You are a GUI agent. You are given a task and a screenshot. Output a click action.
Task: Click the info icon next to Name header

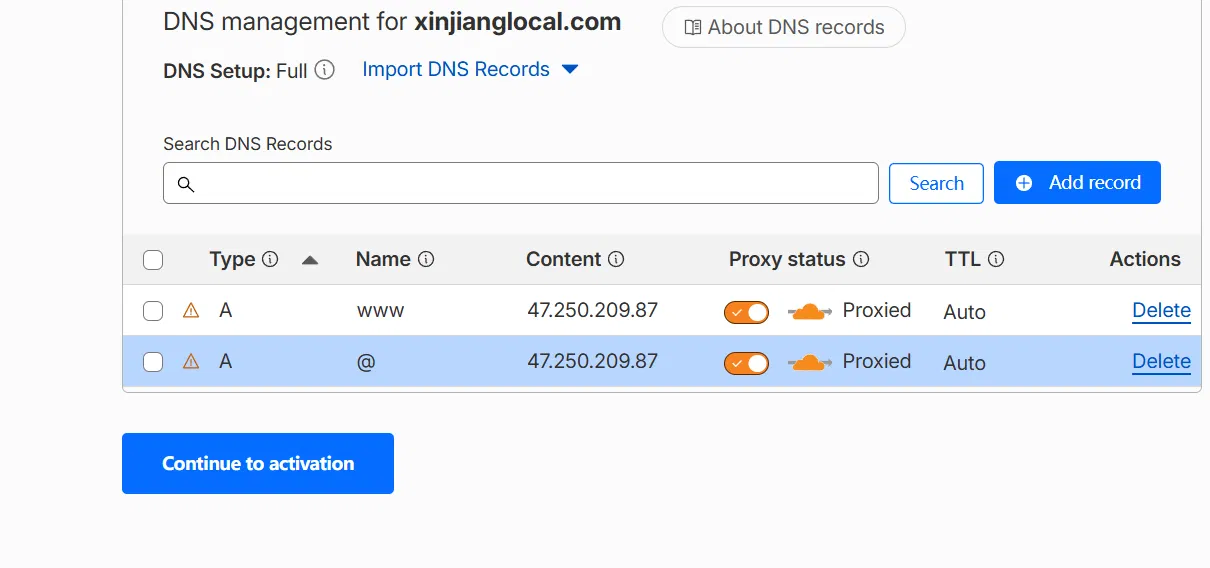coord(426,259)
